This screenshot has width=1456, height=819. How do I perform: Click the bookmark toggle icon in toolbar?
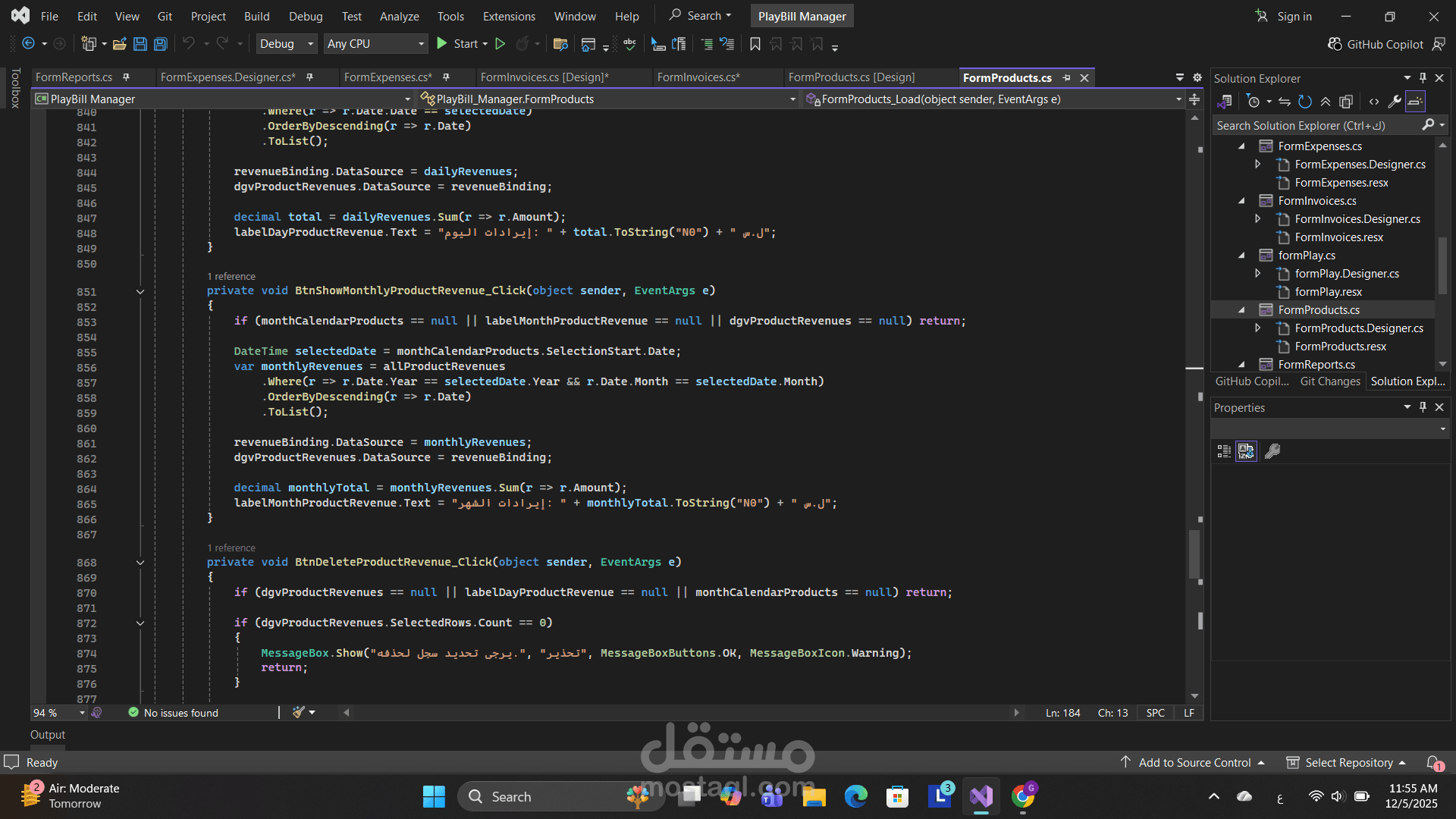point(755,44)
